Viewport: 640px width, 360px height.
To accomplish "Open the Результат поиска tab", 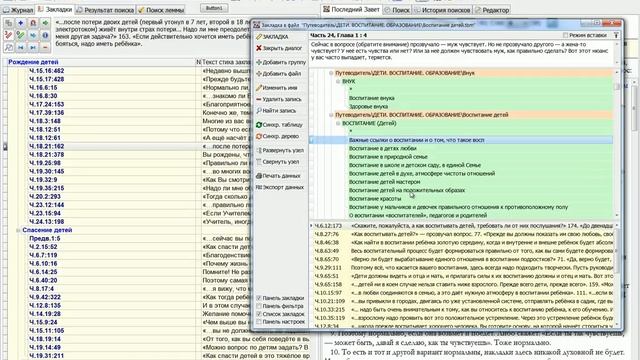I will coord(105,10).
